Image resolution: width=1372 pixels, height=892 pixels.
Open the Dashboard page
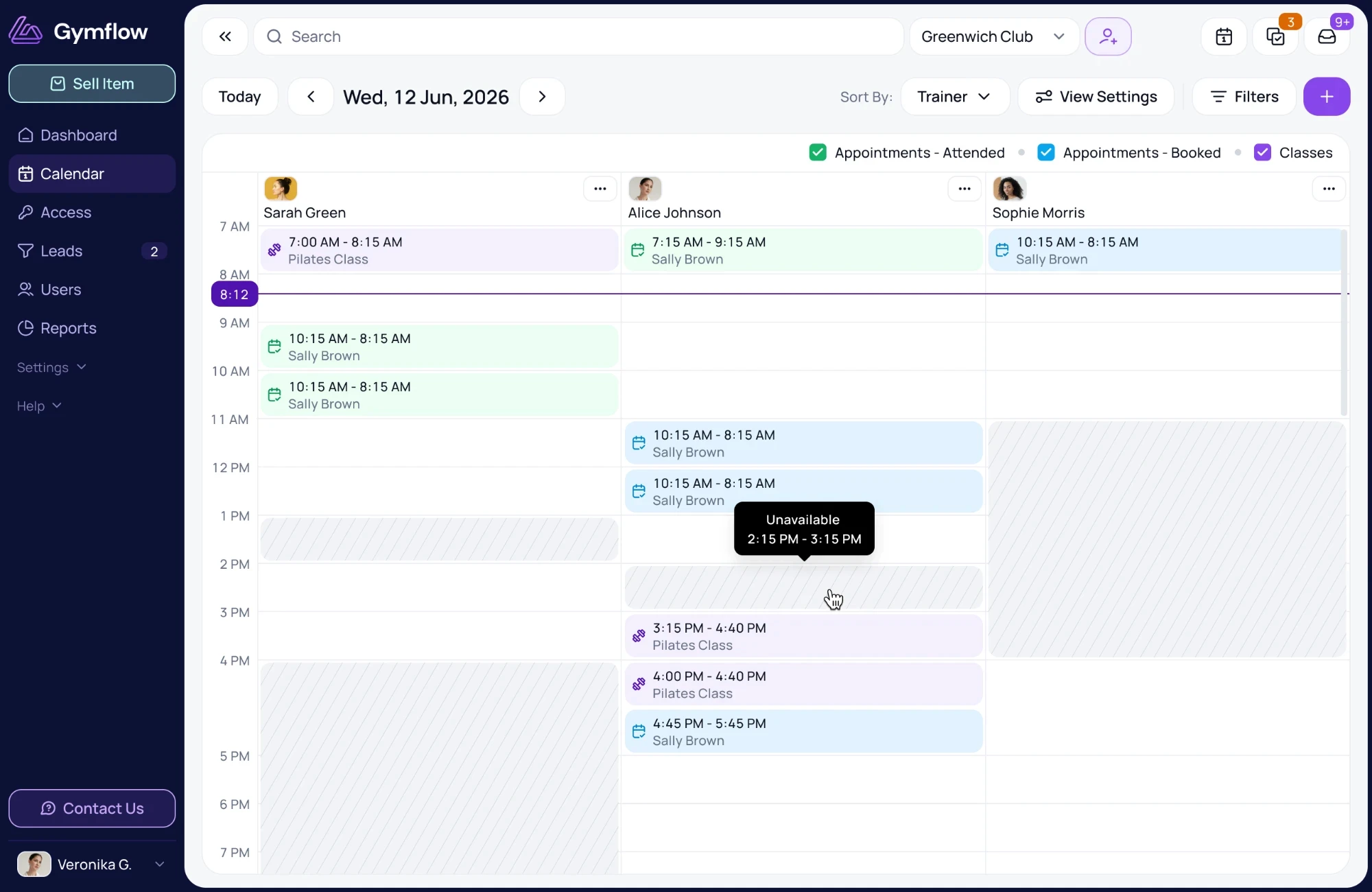tap(92, 135)
